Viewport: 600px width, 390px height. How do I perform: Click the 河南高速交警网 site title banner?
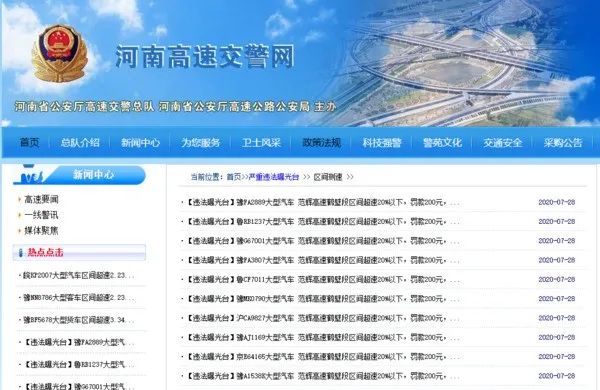tap(205, 57)
